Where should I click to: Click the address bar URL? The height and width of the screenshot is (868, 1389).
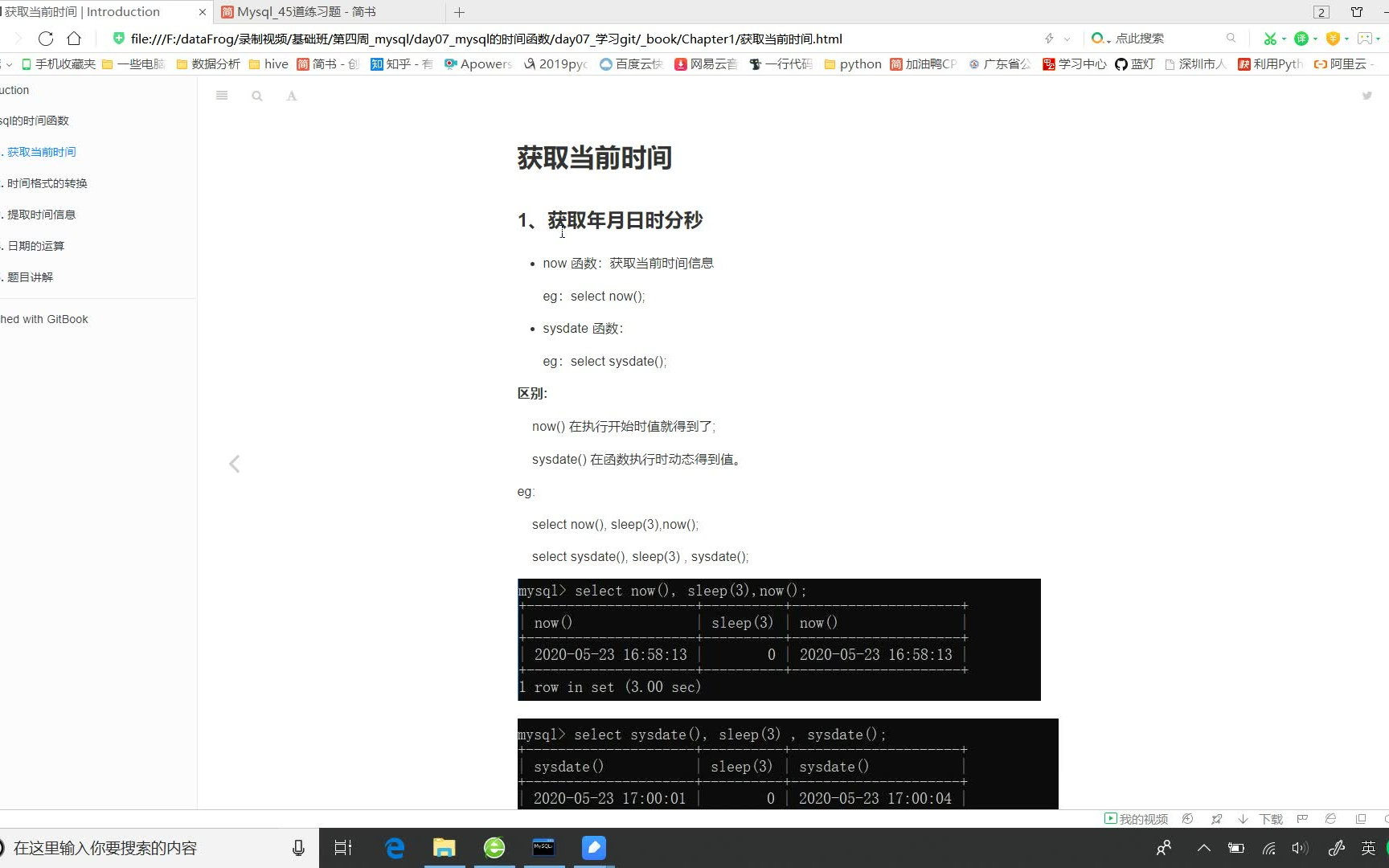(486, 39)
